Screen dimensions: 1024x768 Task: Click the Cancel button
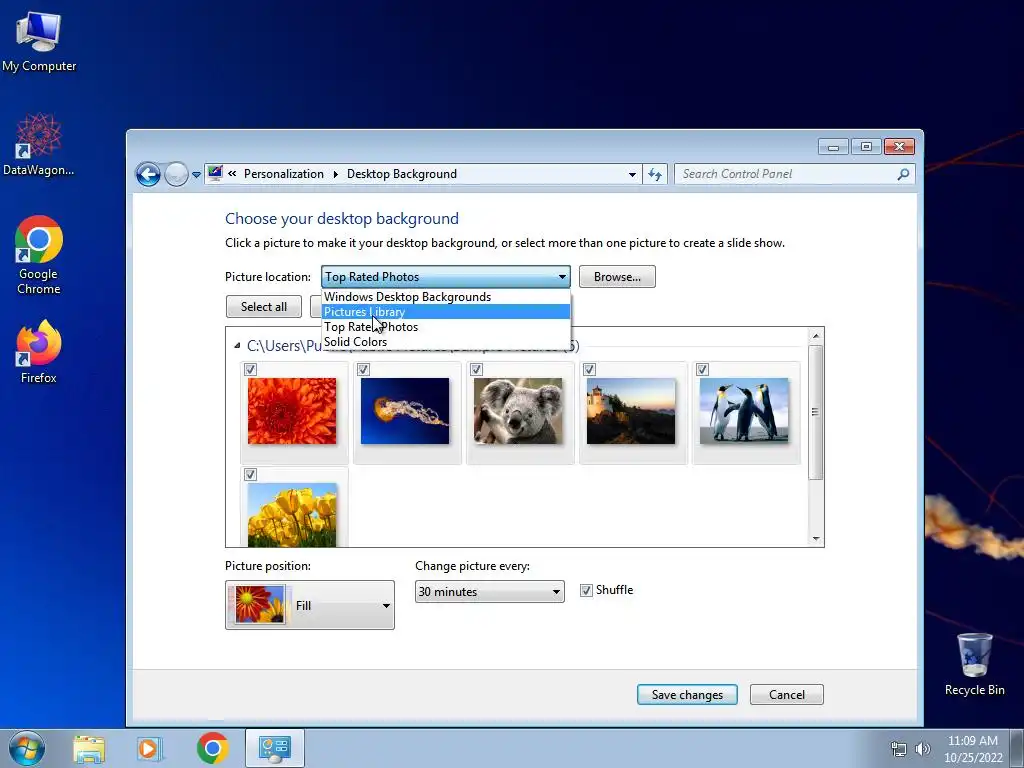787,695
